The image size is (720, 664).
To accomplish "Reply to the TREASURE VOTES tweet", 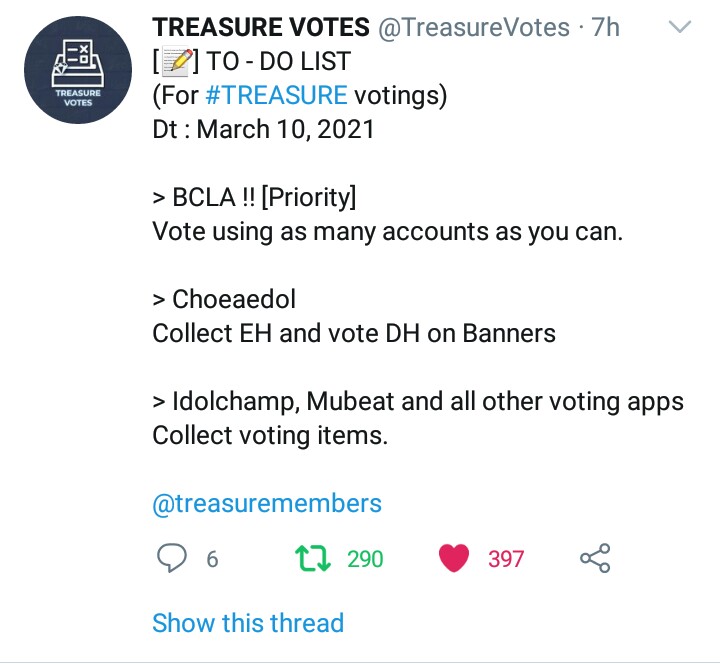I will point(174,558).
